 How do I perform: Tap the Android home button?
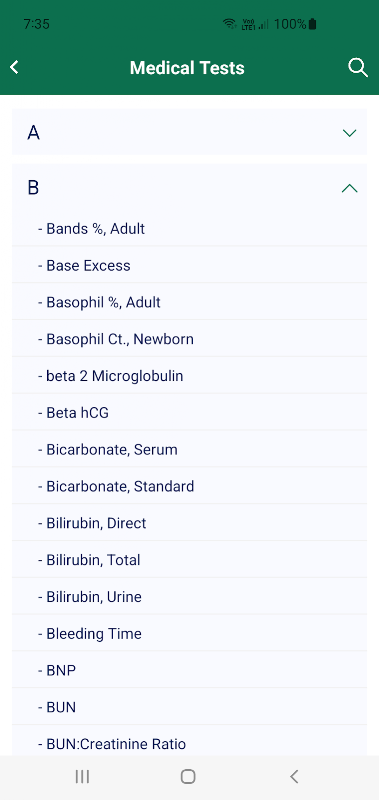pyautogui.click(x=188, y=777)
